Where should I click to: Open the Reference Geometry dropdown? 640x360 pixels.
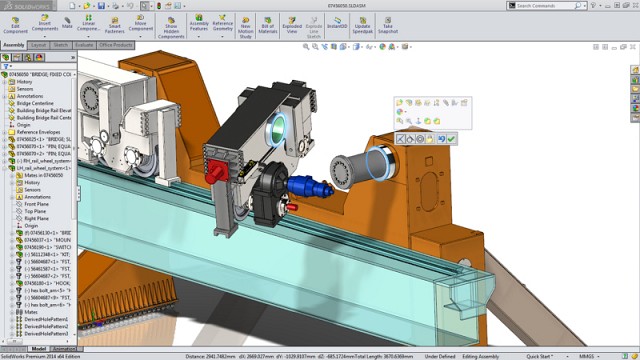click(222, 36)
